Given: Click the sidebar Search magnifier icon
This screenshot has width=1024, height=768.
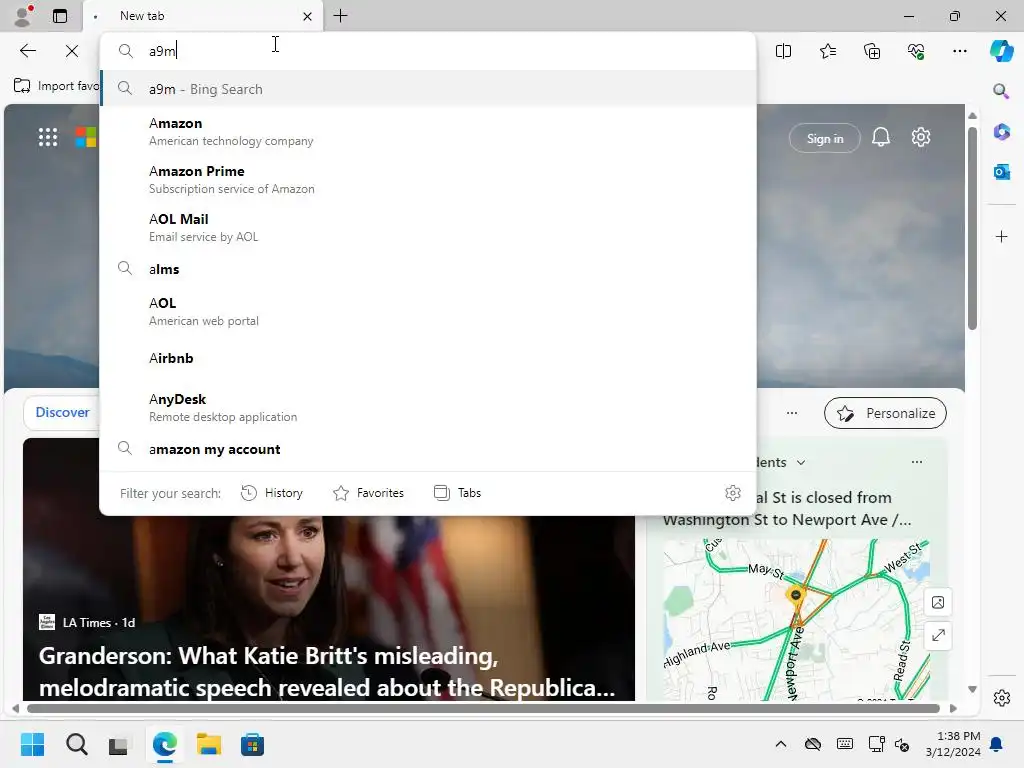Looking at the screenshot, I should point(1001,91).
